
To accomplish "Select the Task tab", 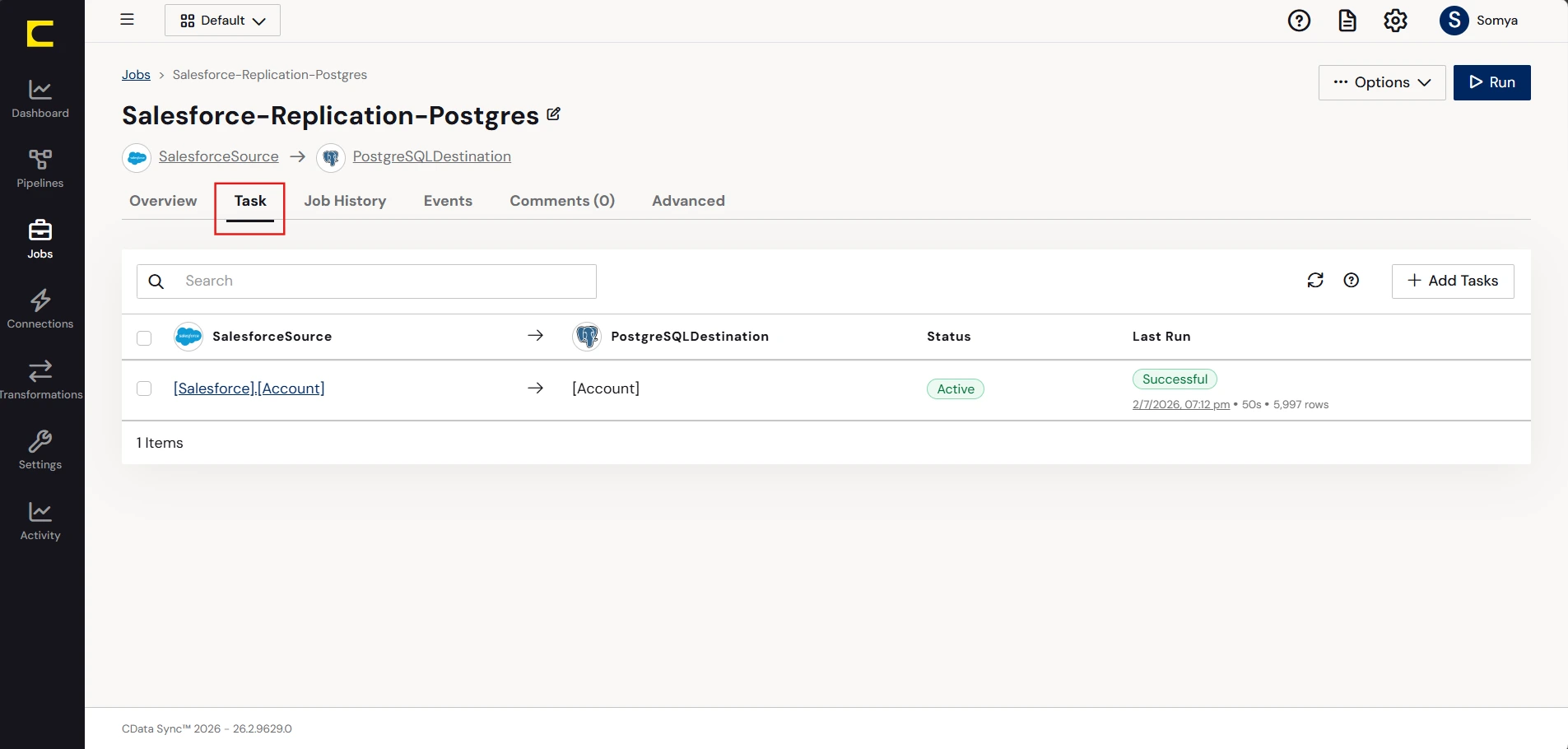I will coord(250,201).
